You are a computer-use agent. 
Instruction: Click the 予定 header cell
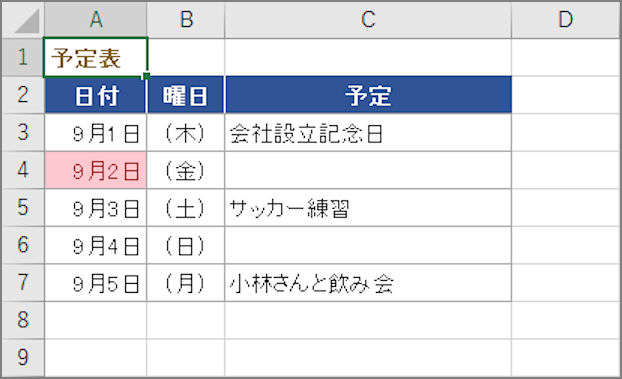368,95
